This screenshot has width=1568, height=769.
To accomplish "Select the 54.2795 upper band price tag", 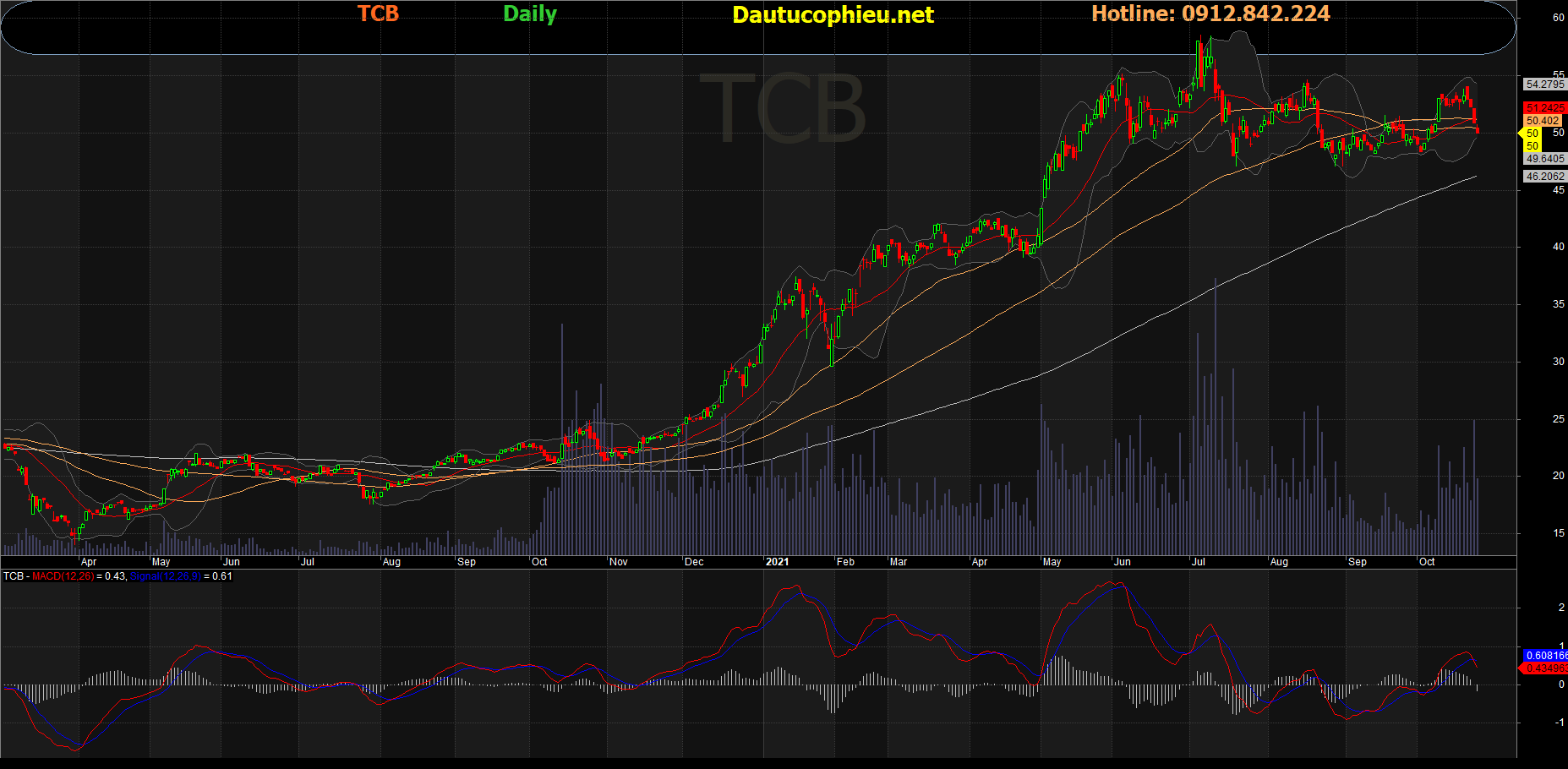I will tap(1544, 85).
